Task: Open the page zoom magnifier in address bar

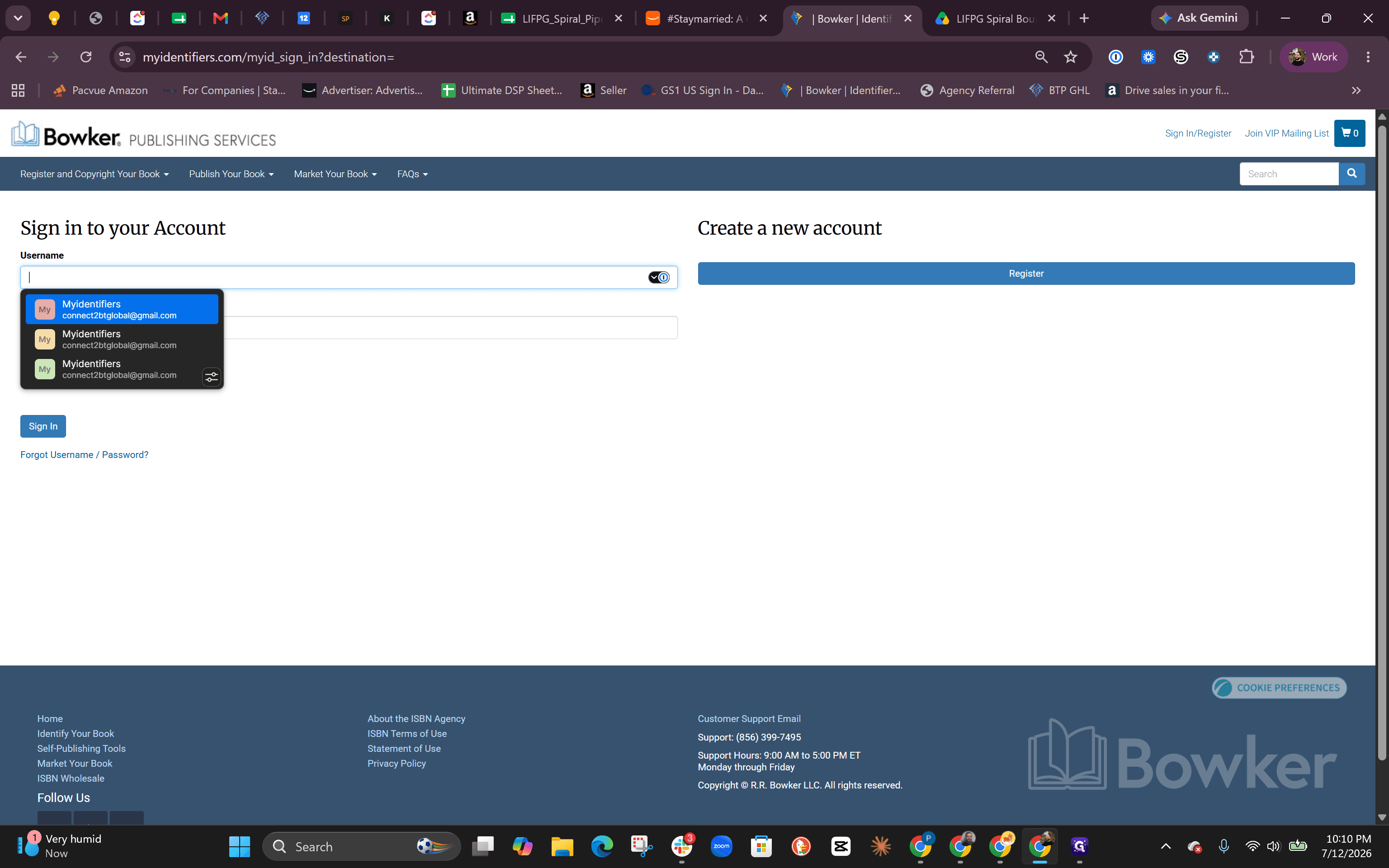Action: [1041, 57]
